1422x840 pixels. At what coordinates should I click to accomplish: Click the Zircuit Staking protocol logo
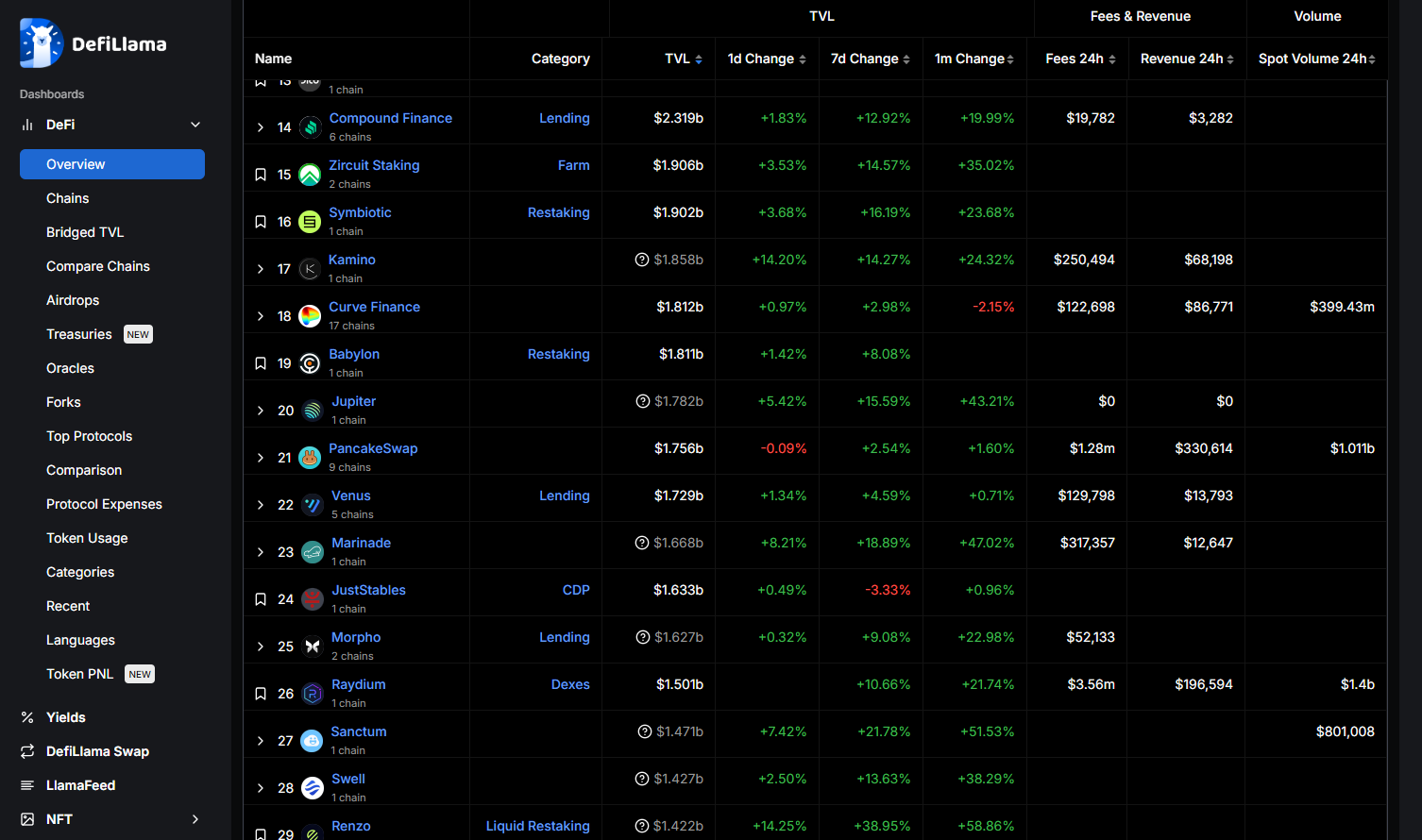pyautogui.click(x=310, y=175)
